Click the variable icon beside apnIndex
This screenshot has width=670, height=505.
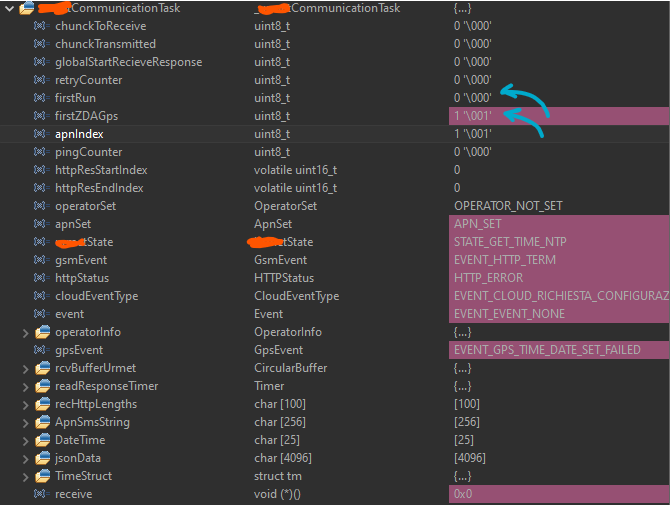42,134
